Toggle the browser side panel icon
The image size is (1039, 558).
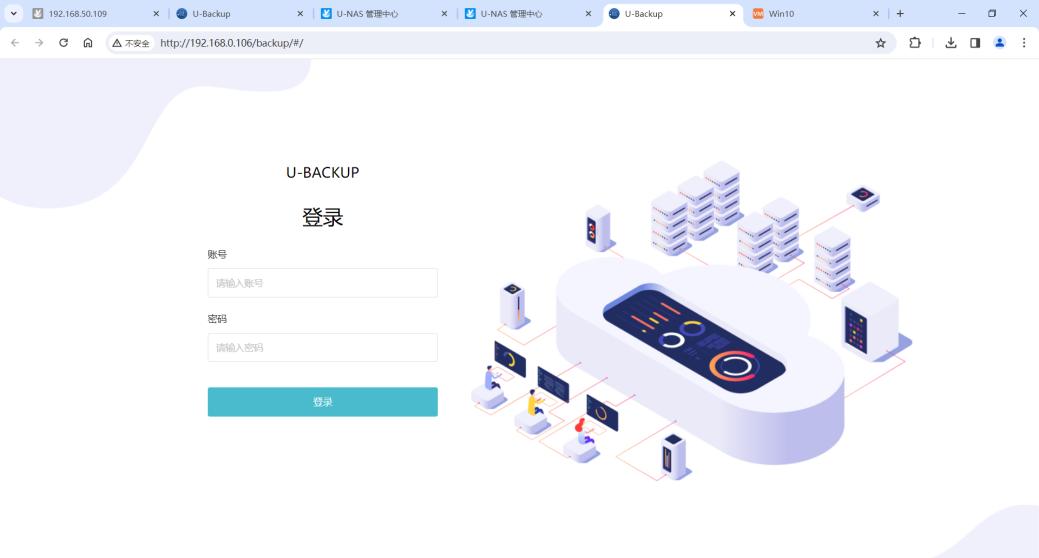pyautogui.click(x=975, y=43)
